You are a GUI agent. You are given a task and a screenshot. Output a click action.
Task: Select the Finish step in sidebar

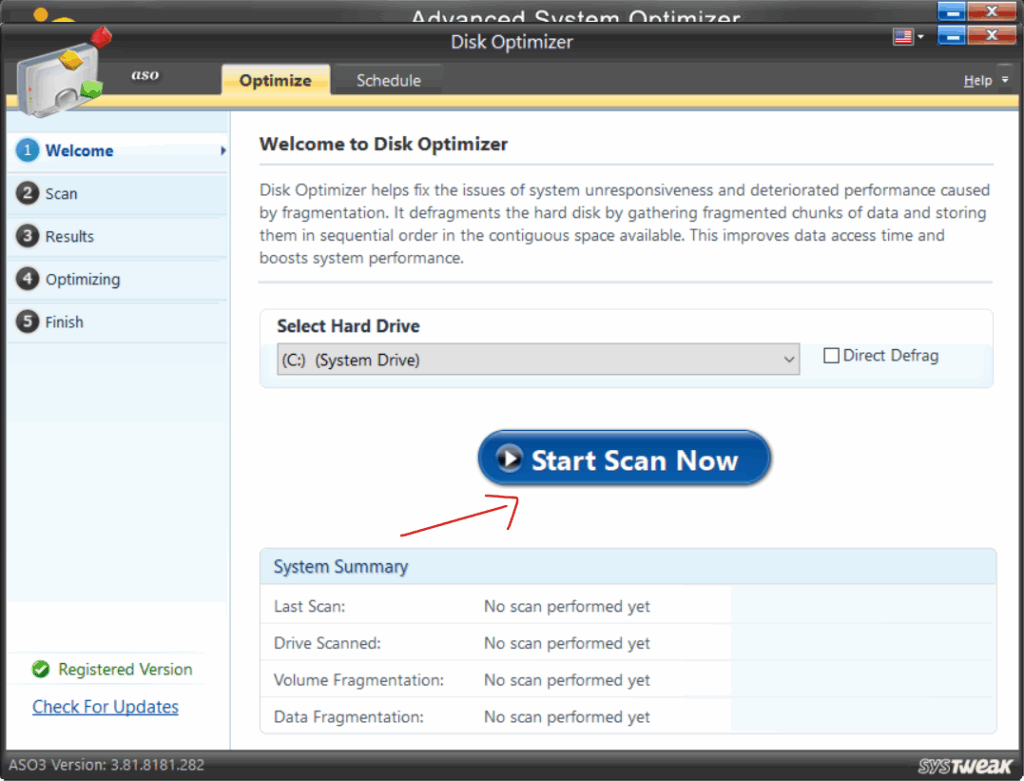click(119, 321)
